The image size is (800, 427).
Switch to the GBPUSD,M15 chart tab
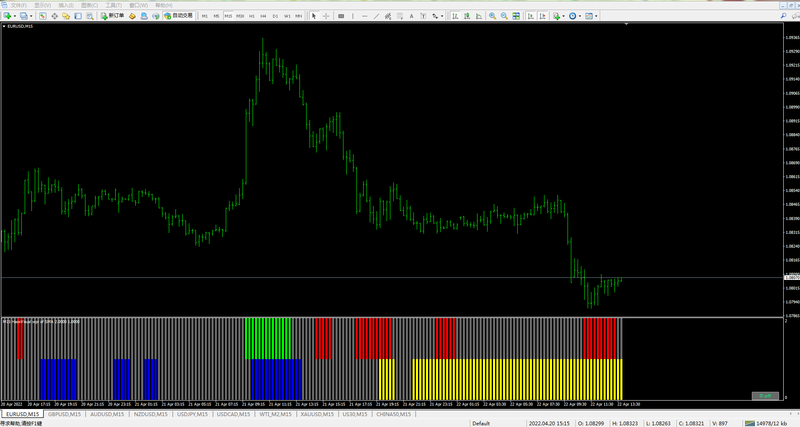click(x=64, y=414)
